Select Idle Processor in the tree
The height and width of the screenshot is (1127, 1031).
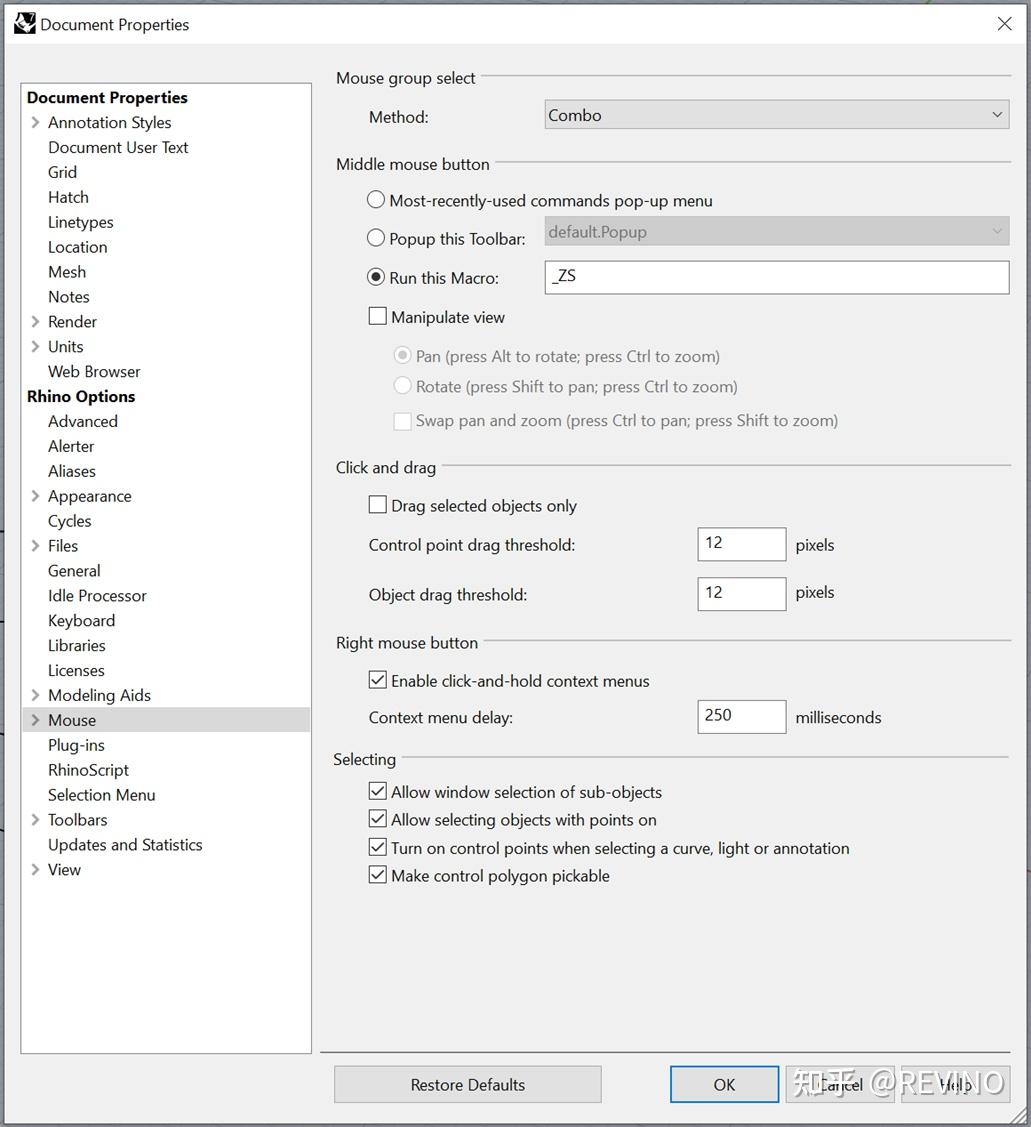click(x=97, y=596)
